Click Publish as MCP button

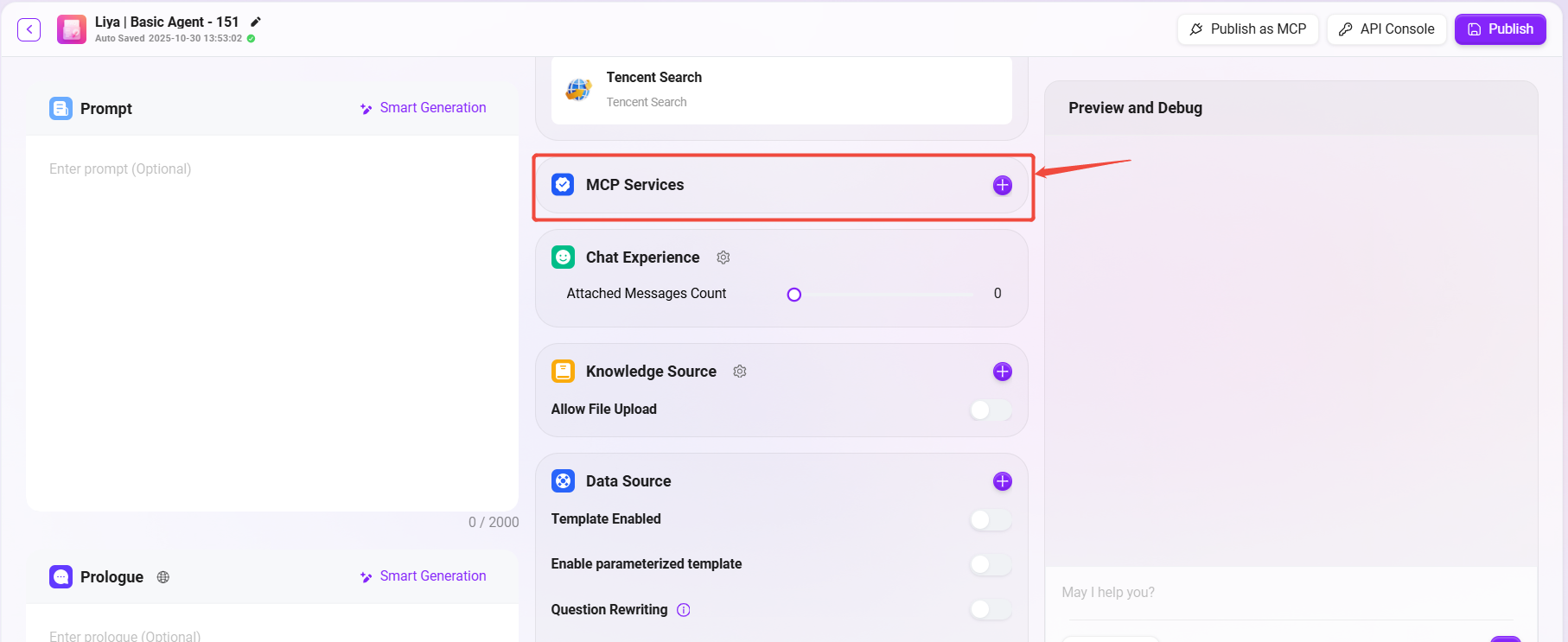pyautogui.click(x=1247, y=29)
